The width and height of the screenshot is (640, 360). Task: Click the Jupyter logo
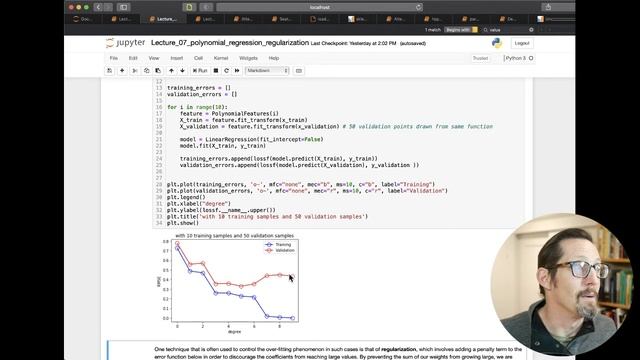tap(125, 43)
